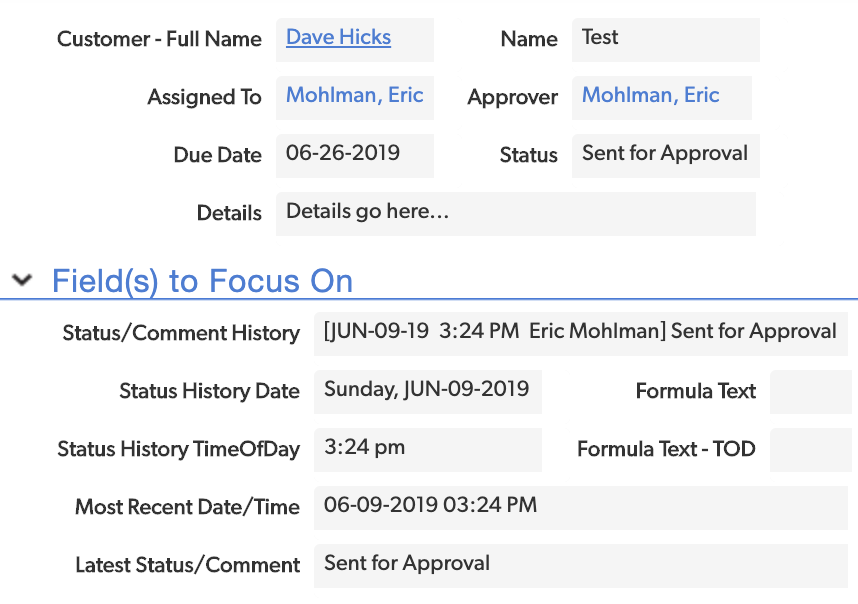This screenshot has height=604, width=858.
Task: Select the Most Recent Date/Time field
Action: point(581,508)
